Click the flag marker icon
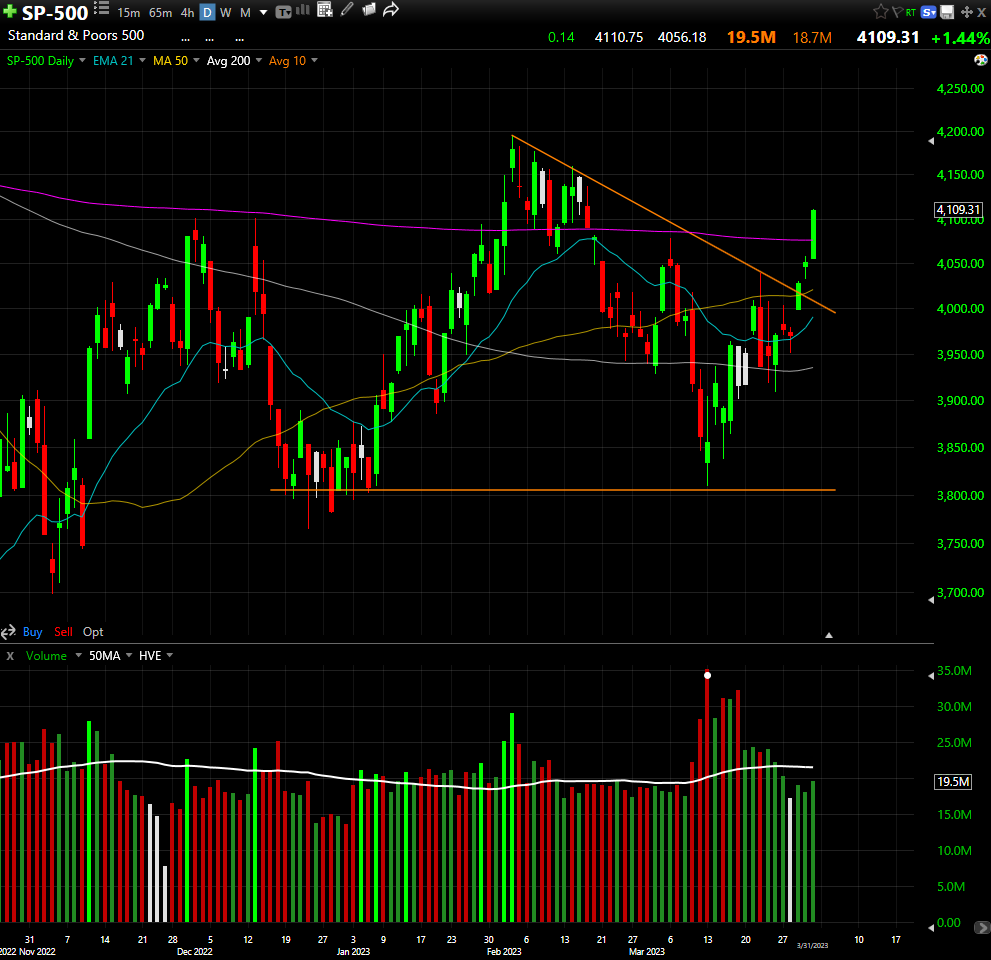The width and height of the screenshot is (991, 960). point(897,11)
